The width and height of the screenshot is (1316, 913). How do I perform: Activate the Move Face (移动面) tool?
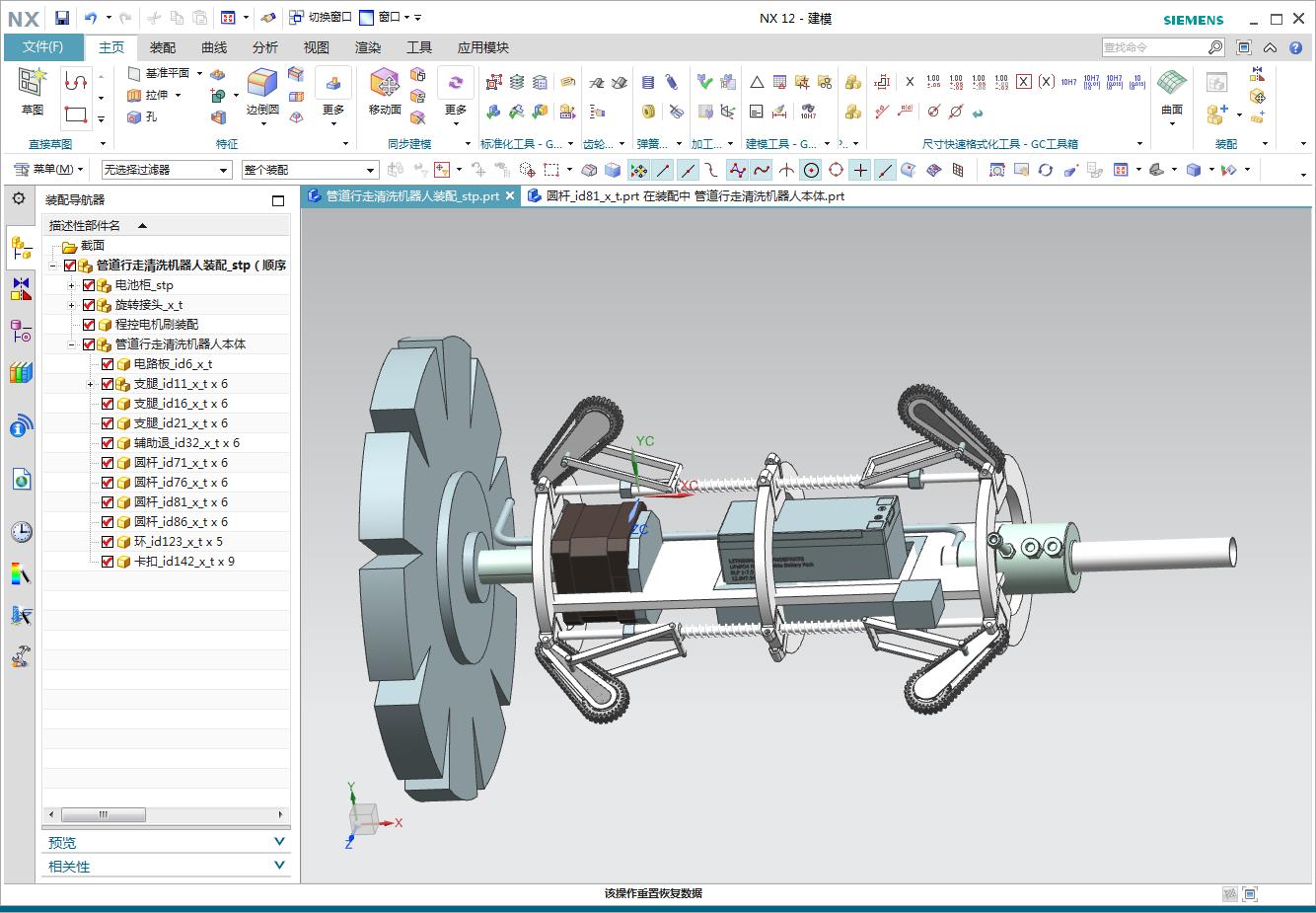pos(385,92)
